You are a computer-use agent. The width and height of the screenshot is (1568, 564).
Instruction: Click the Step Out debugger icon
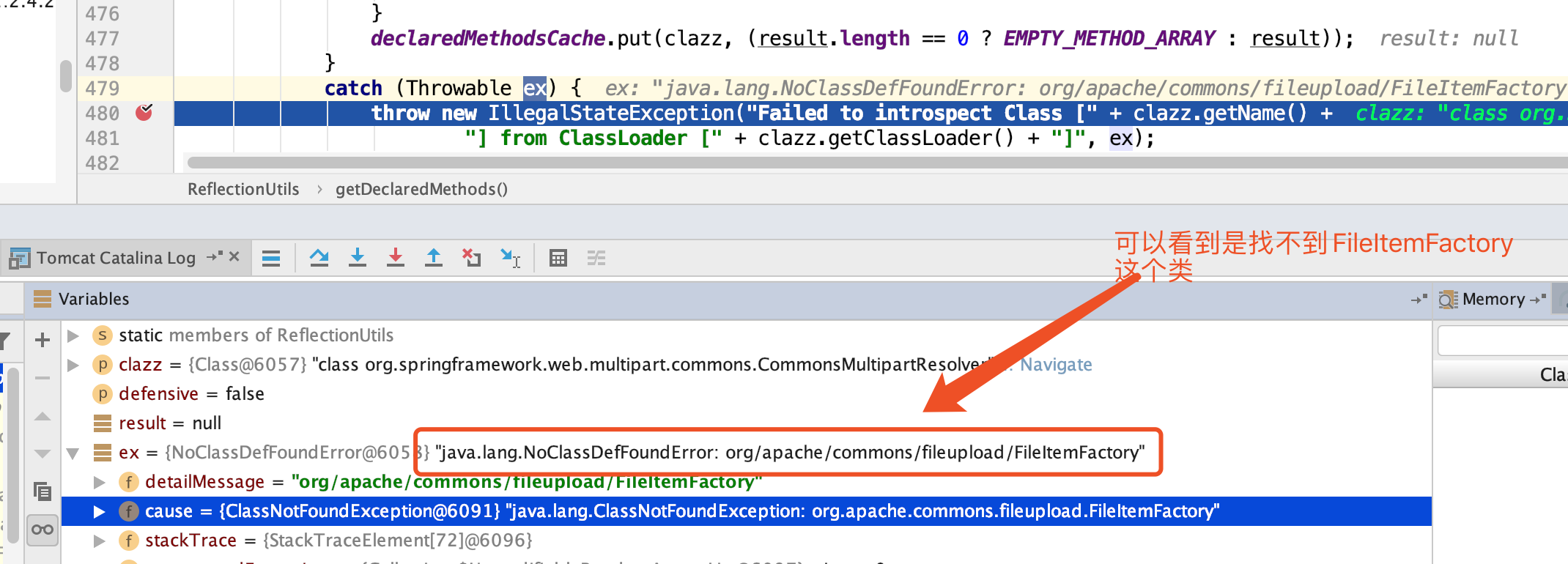coord(434,258)
